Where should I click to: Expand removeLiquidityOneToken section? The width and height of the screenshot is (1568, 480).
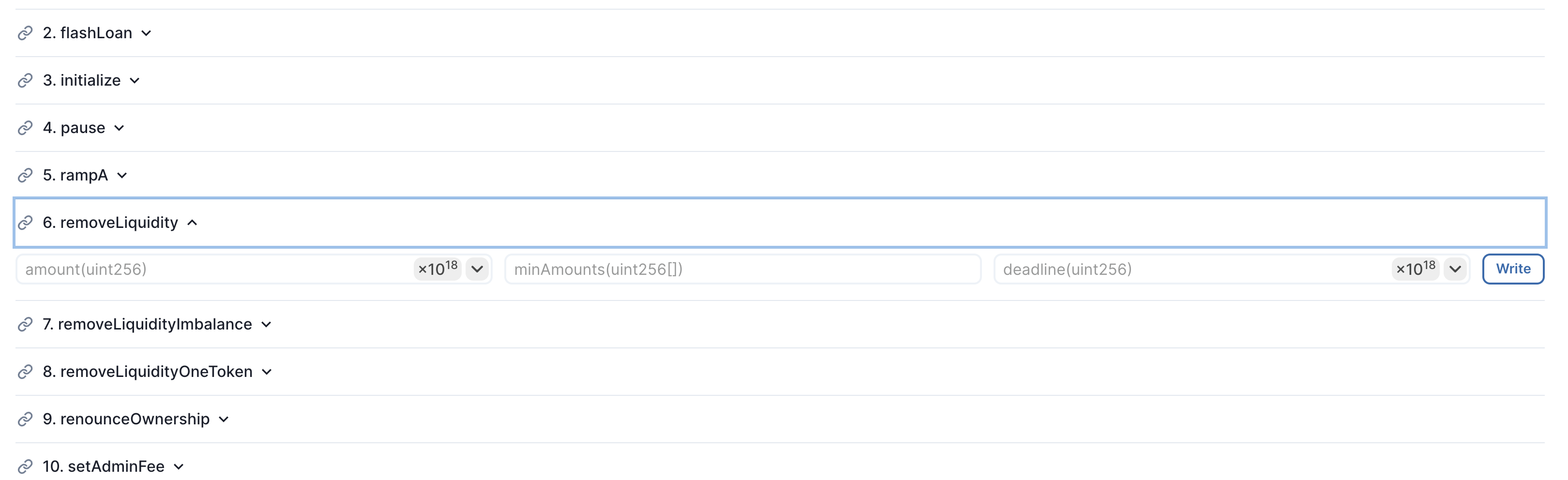[x=267, y=372]
